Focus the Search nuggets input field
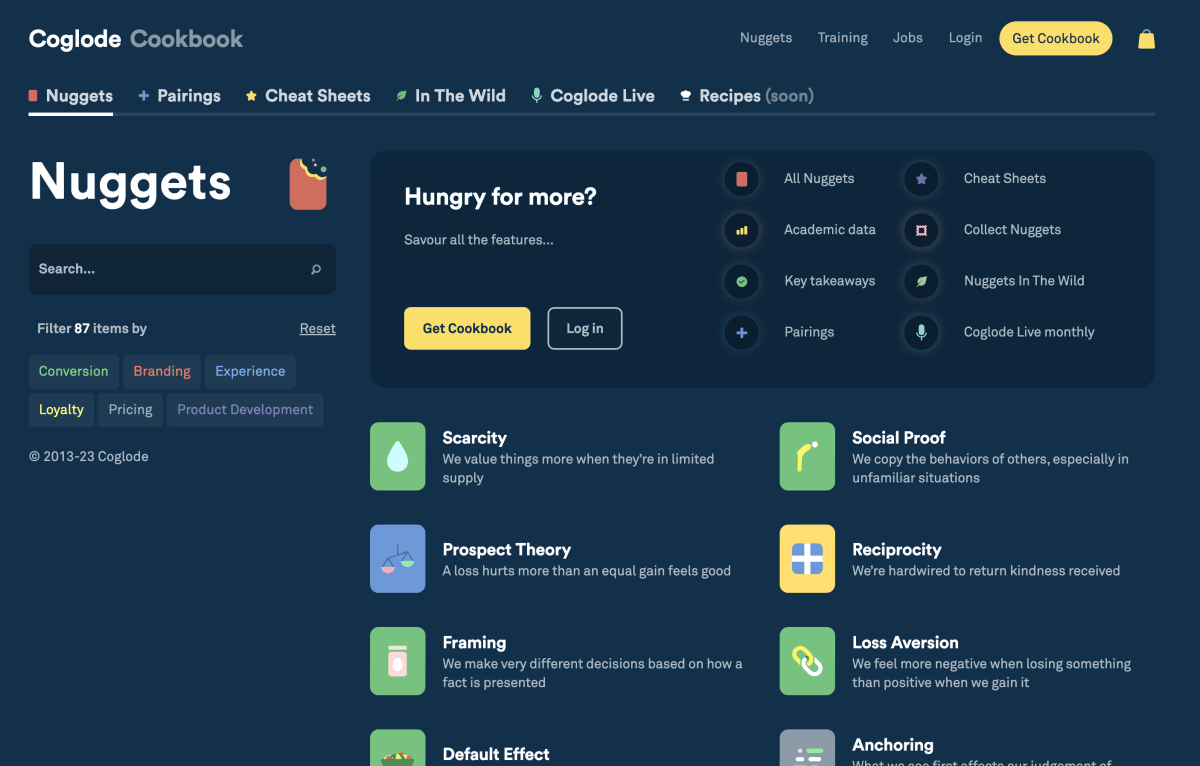 [182, 269]
